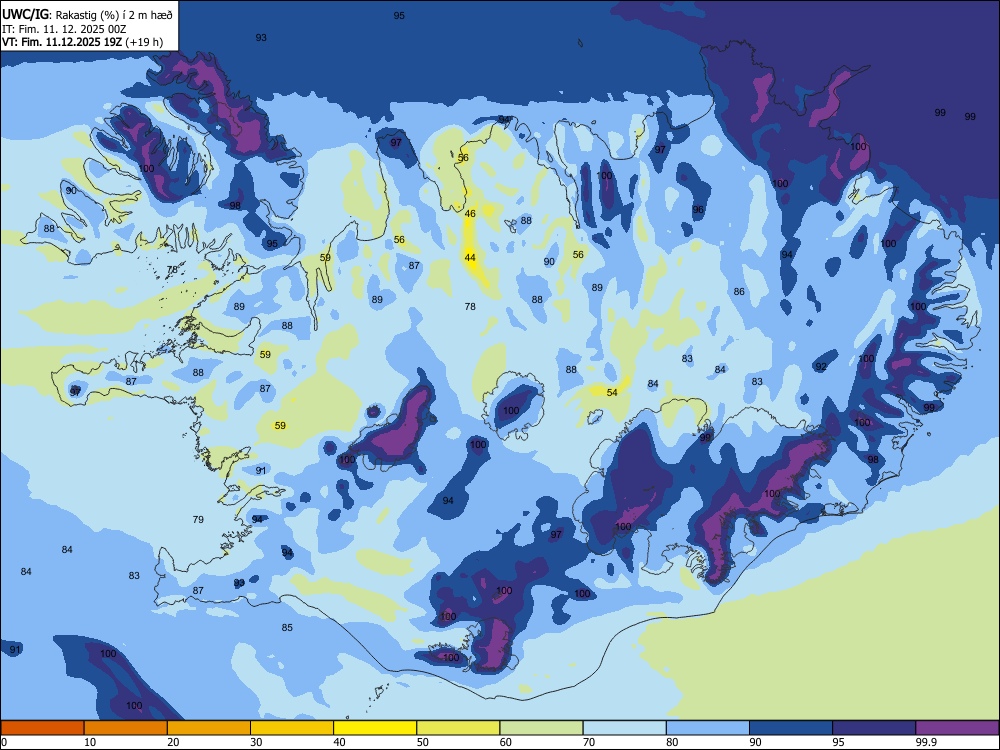
Task: Click the humidity value '54' on the map
Action: tap(612, 392)
